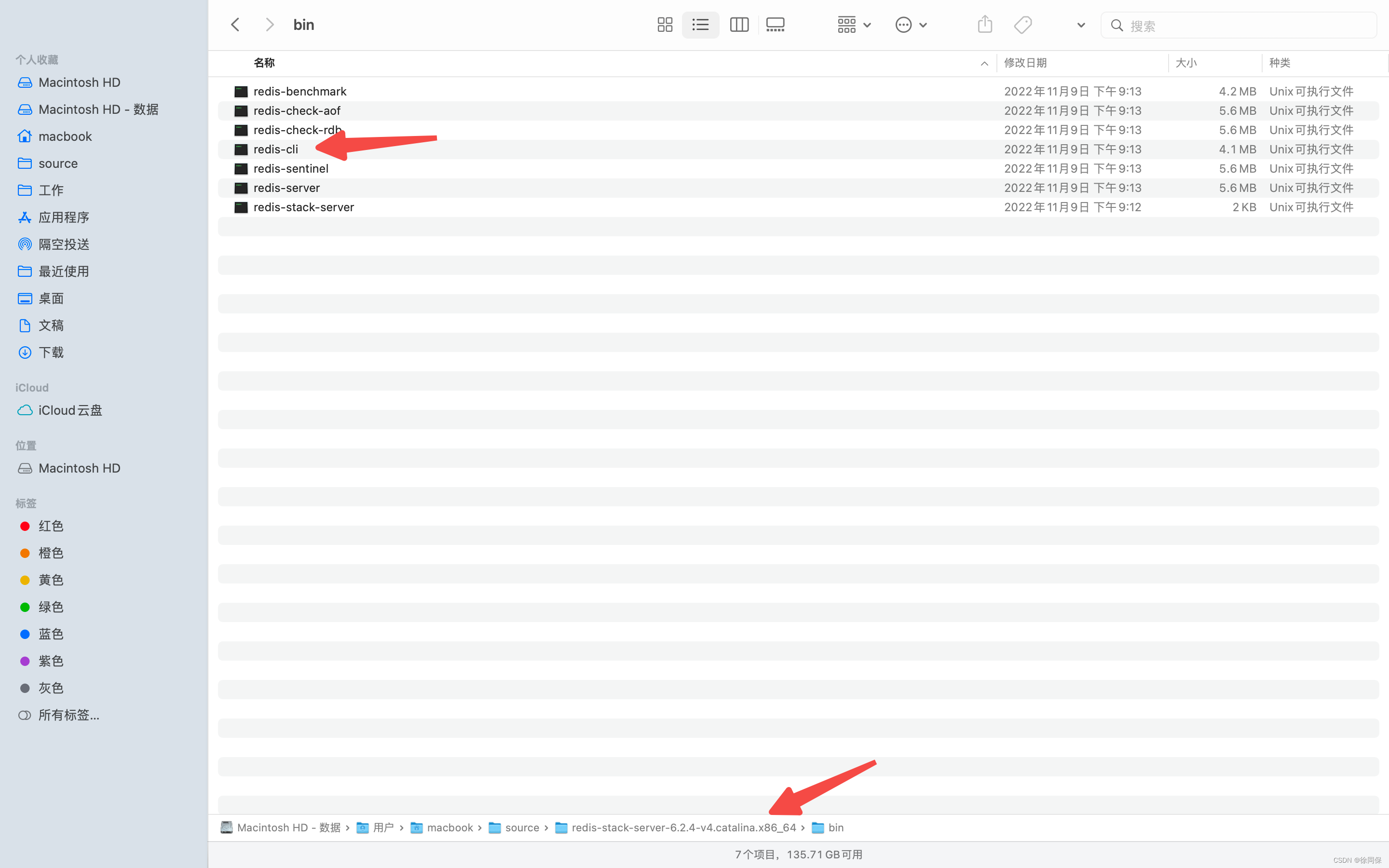The image size is (1389, 868).
Task: Select the redis-cli file in the list
Action: (275, 149)
